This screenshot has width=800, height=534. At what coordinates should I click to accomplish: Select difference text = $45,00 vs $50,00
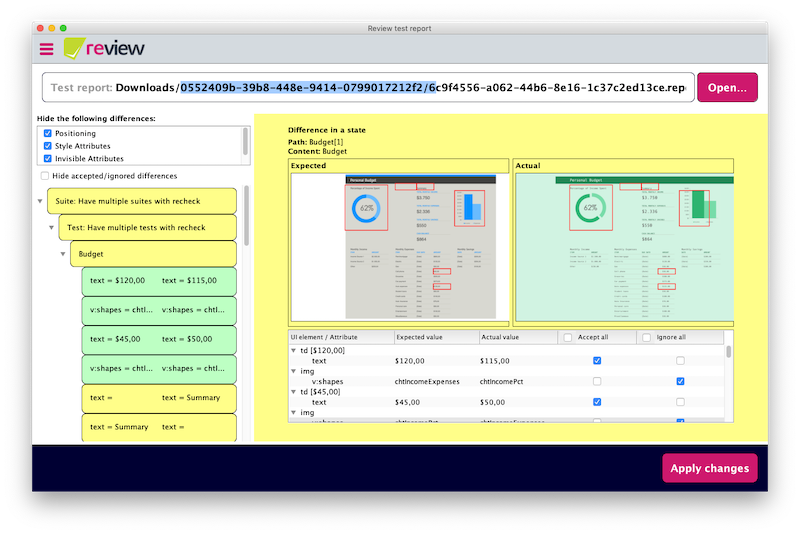point(159,339)
